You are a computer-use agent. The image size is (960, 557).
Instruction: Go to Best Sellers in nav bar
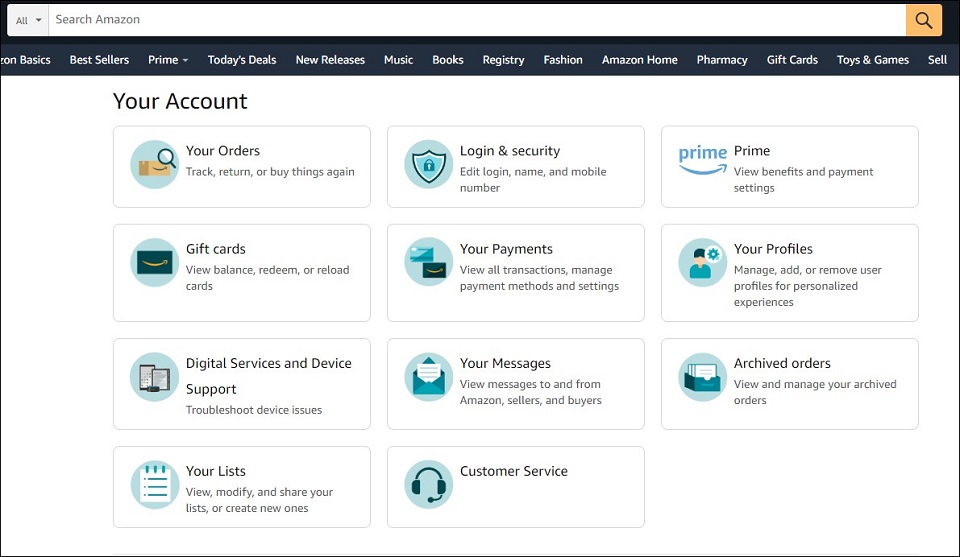pos(99,60)
